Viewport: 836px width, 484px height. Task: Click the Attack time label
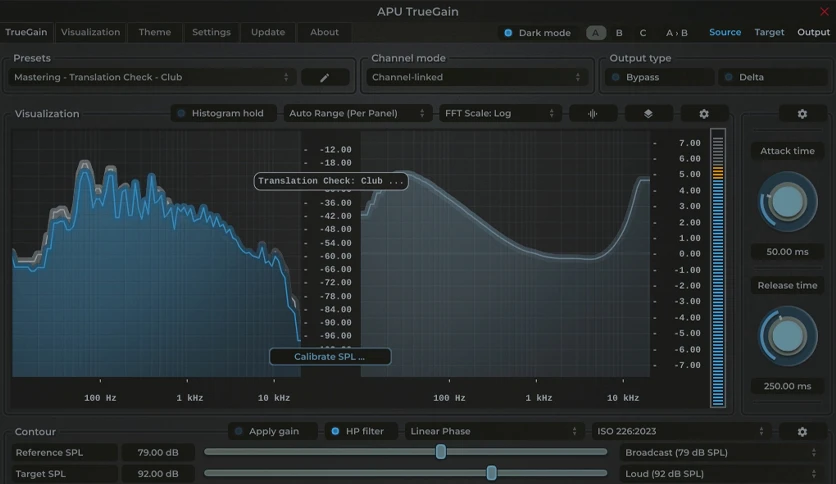point(787,151)
